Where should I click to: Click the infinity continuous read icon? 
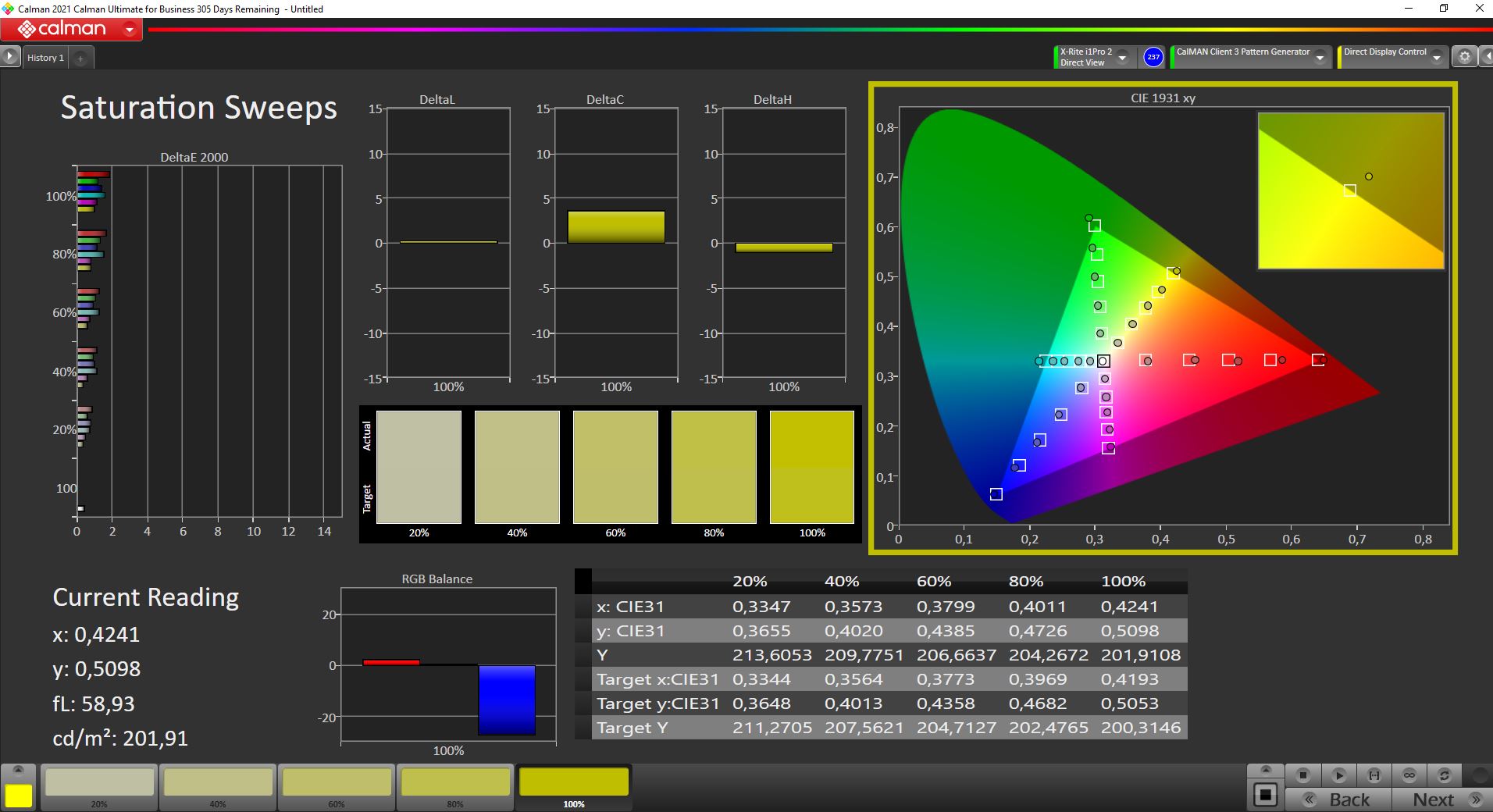1409,775
